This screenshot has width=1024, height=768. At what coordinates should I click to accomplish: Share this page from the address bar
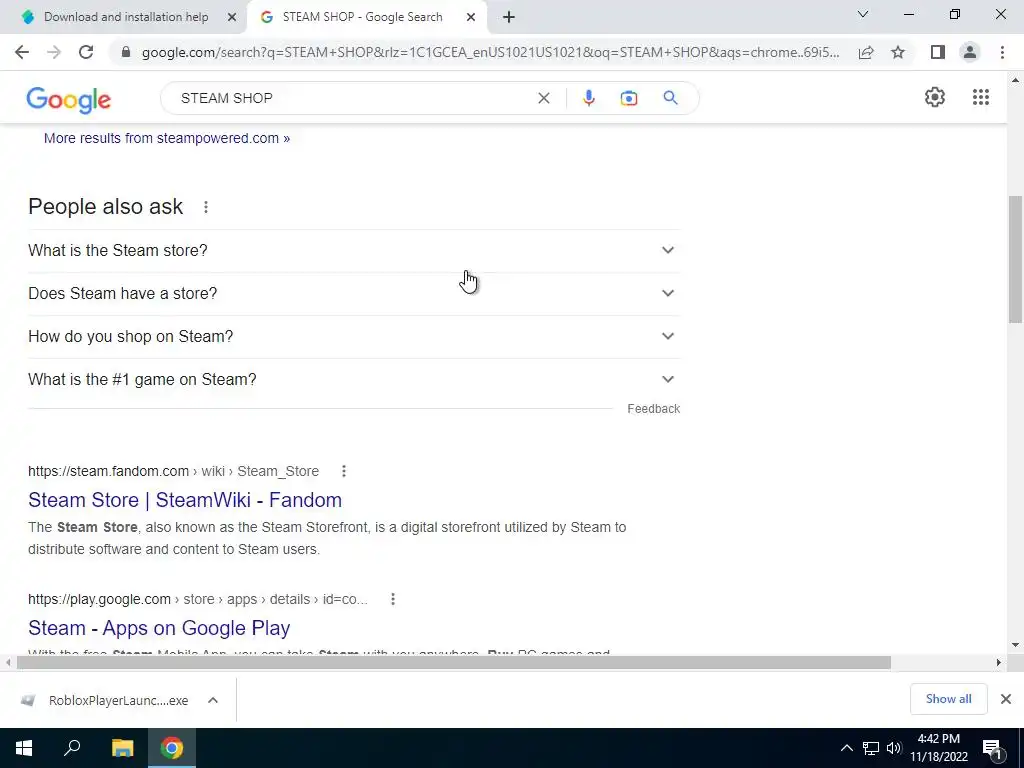coord(866,52)
